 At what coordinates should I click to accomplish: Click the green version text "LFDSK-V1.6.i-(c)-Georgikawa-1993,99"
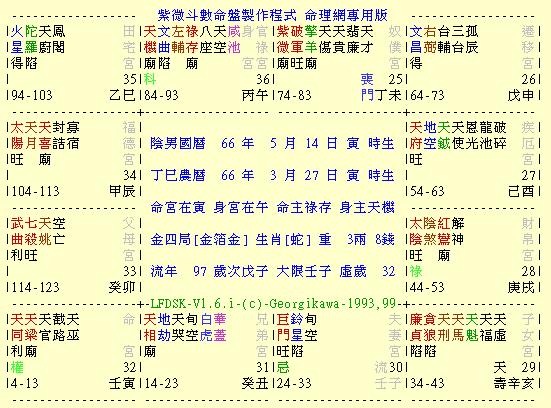click(x=273, y=303)
